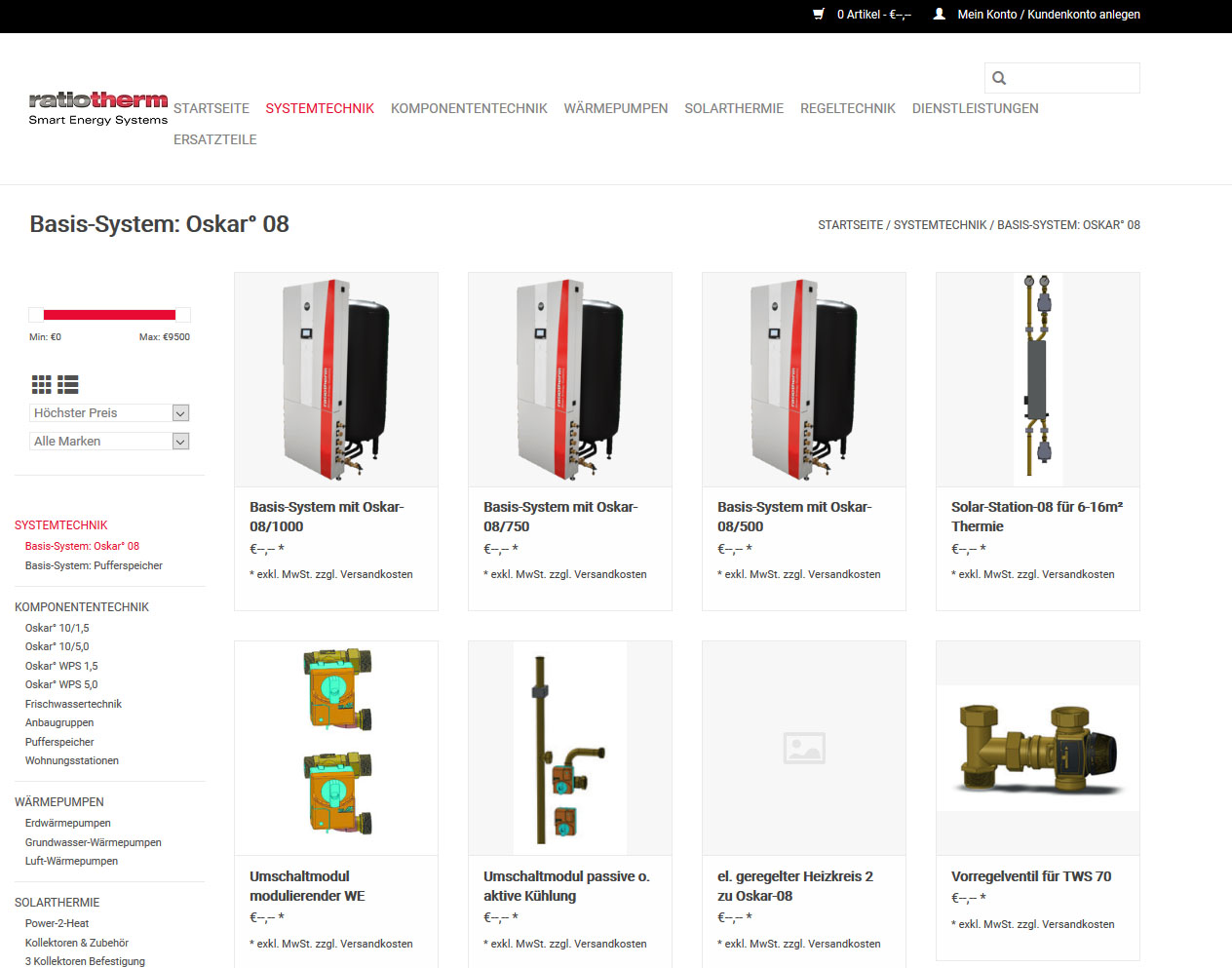Viewport: 1232px width, 968px height.
Task: Select SOLARTHERMIE in the sidebar
Action: [58, 903]
